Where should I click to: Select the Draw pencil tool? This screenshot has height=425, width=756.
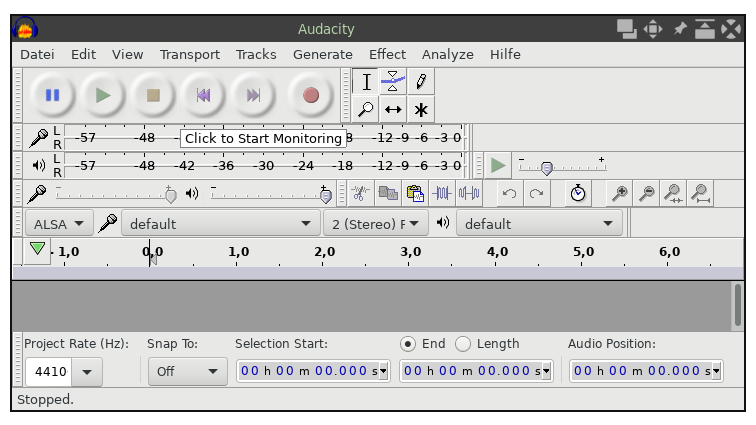coord(421,82)
